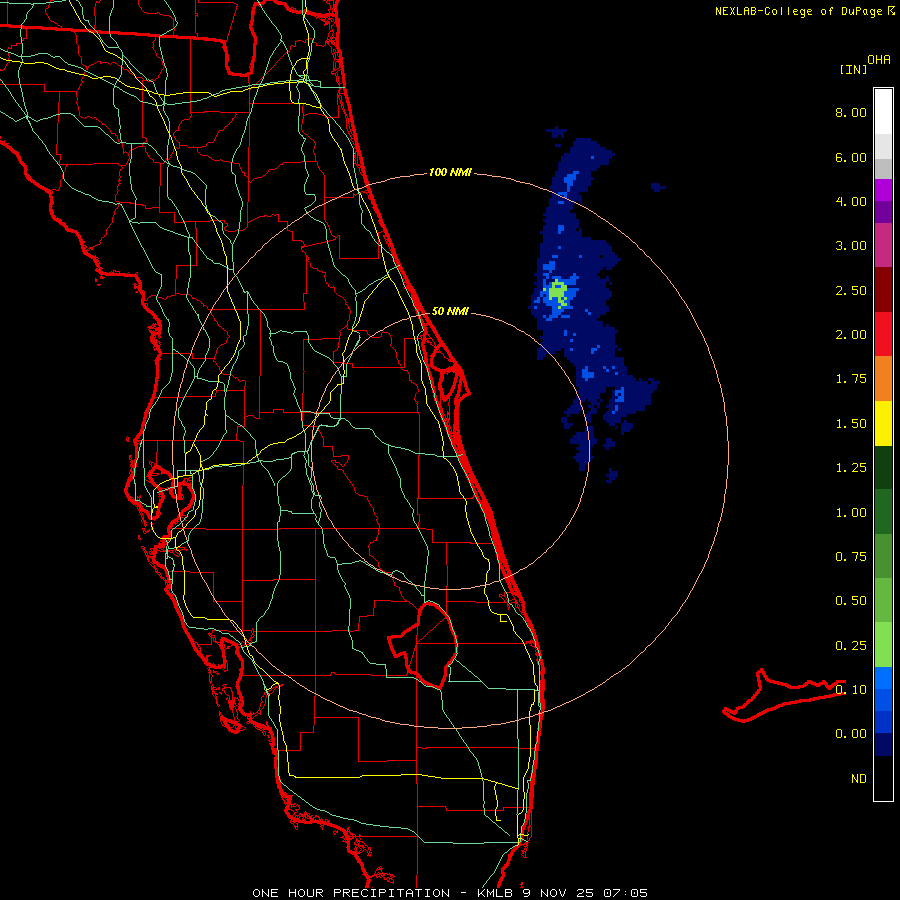Pick the bright magenta legend swatch
Viewport: 900px width, 900px height.
point(883,190)
